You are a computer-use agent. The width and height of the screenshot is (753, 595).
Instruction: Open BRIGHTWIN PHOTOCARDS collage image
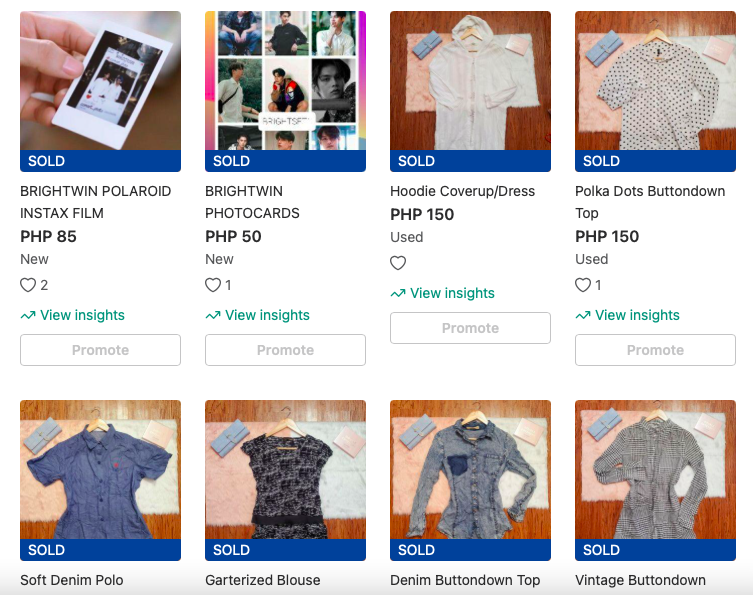285,80
